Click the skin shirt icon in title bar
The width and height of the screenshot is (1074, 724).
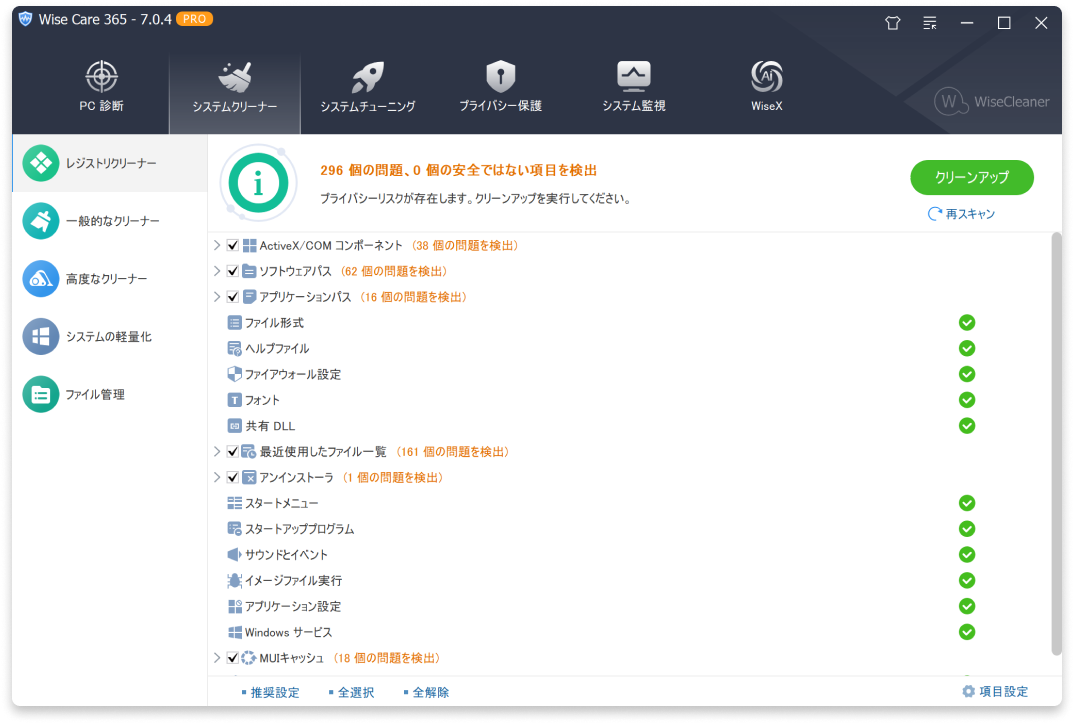tap(893, 23)
